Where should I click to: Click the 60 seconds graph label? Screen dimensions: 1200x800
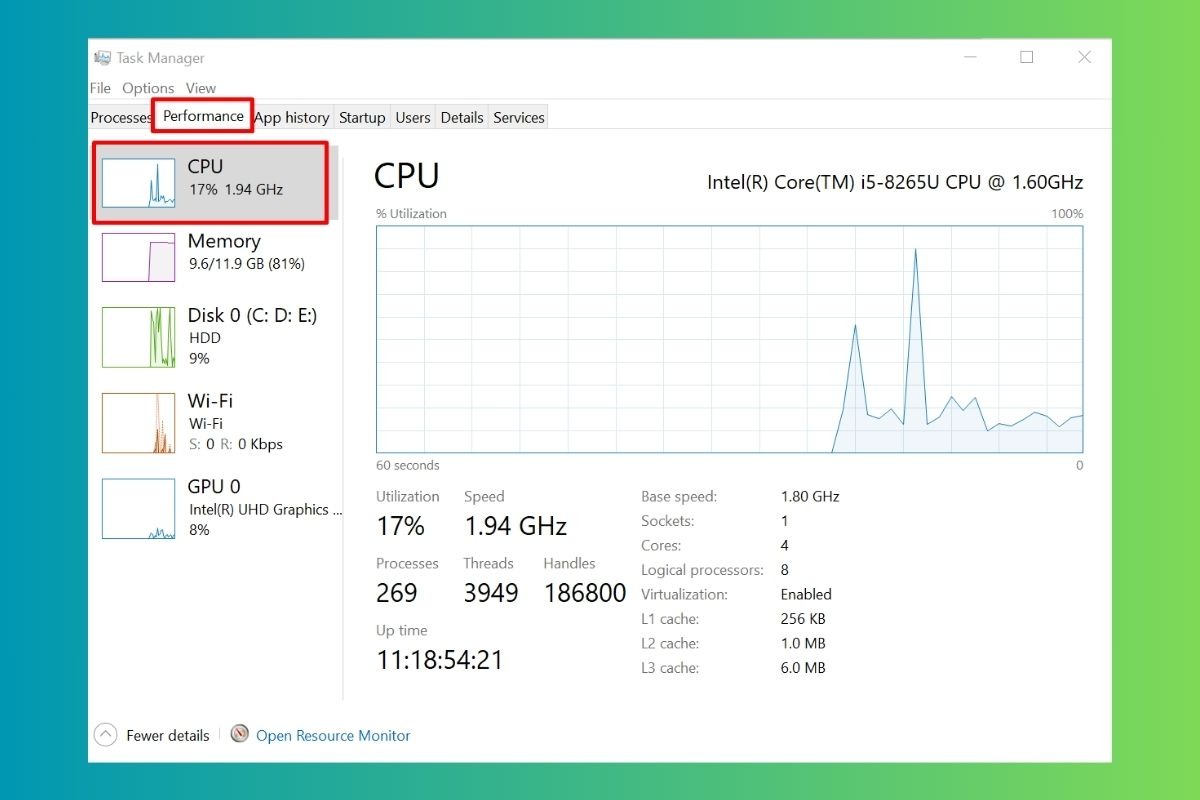pyautogui.click(x=407, y=465)
